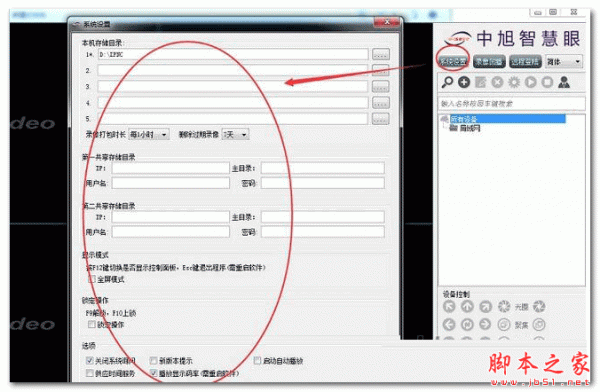Open the 删除过期录像 days dropdown
The height and width of the screenshot is (392, 600).
(235, 134)
